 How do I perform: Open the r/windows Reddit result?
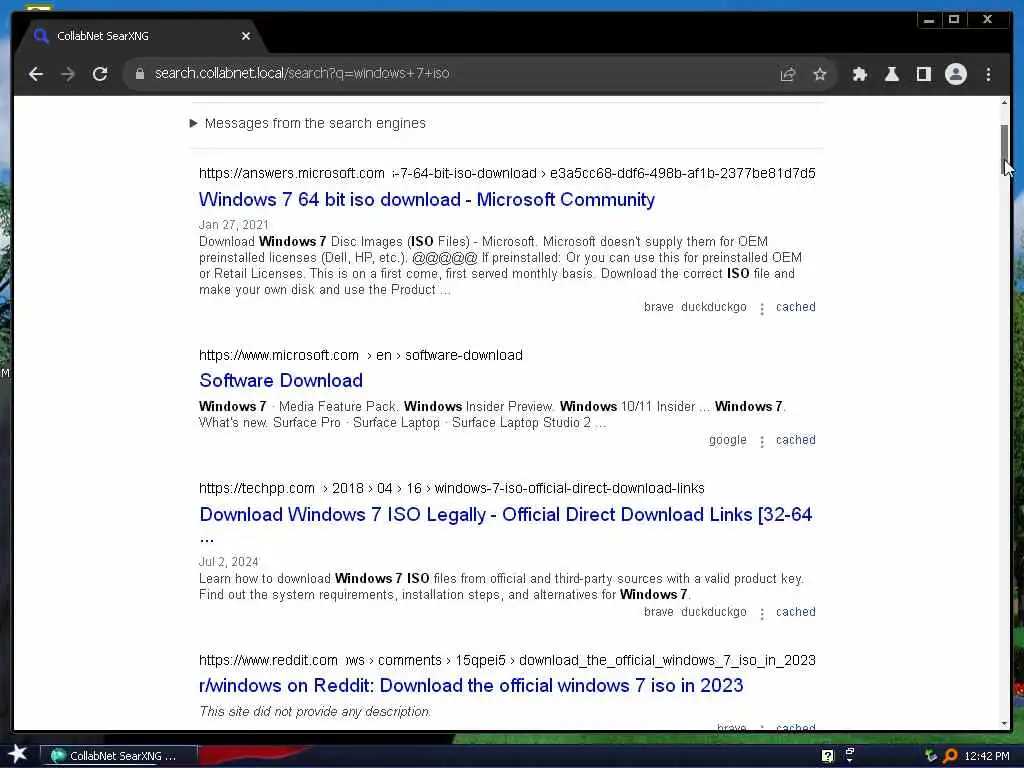pyautogui.click(x=471, y=685)
